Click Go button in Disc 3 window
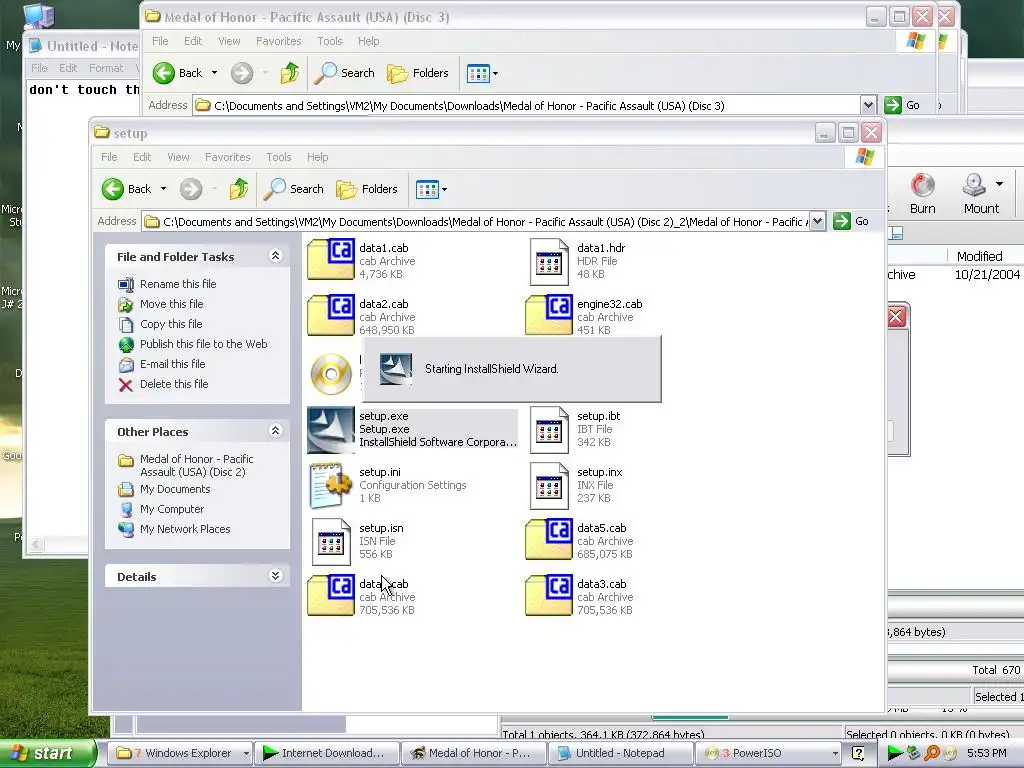The image size is (1024, 768). 902,105
